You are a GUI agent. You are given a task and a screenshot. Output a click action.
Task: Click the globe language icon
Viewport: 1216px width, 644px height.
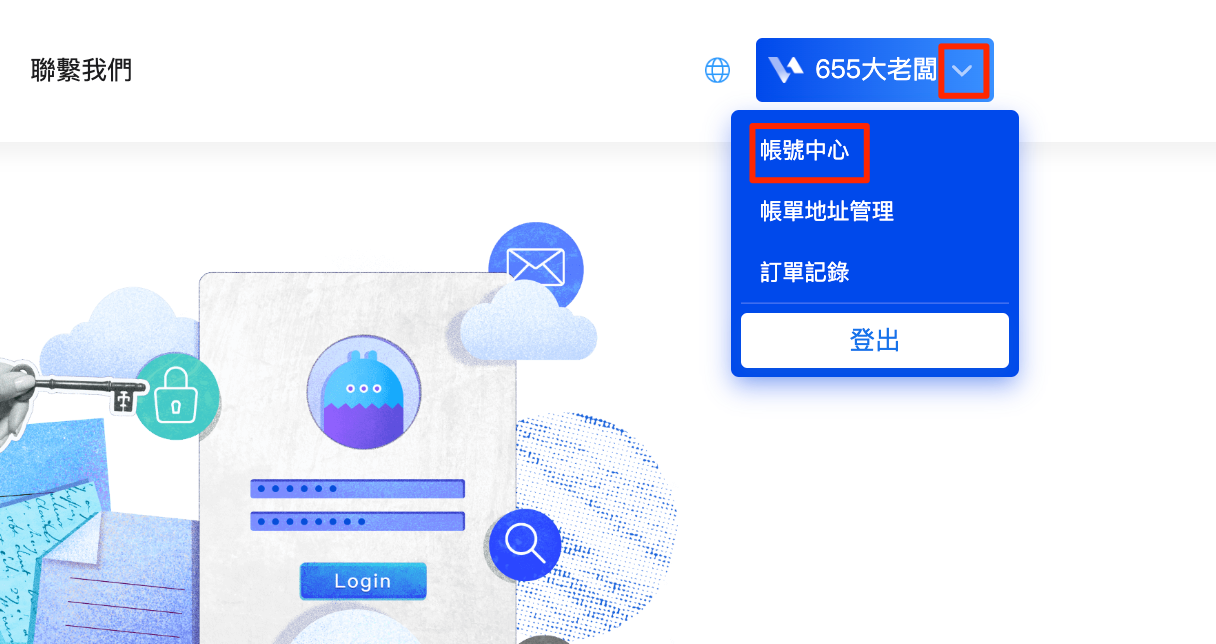coord(717,70)
